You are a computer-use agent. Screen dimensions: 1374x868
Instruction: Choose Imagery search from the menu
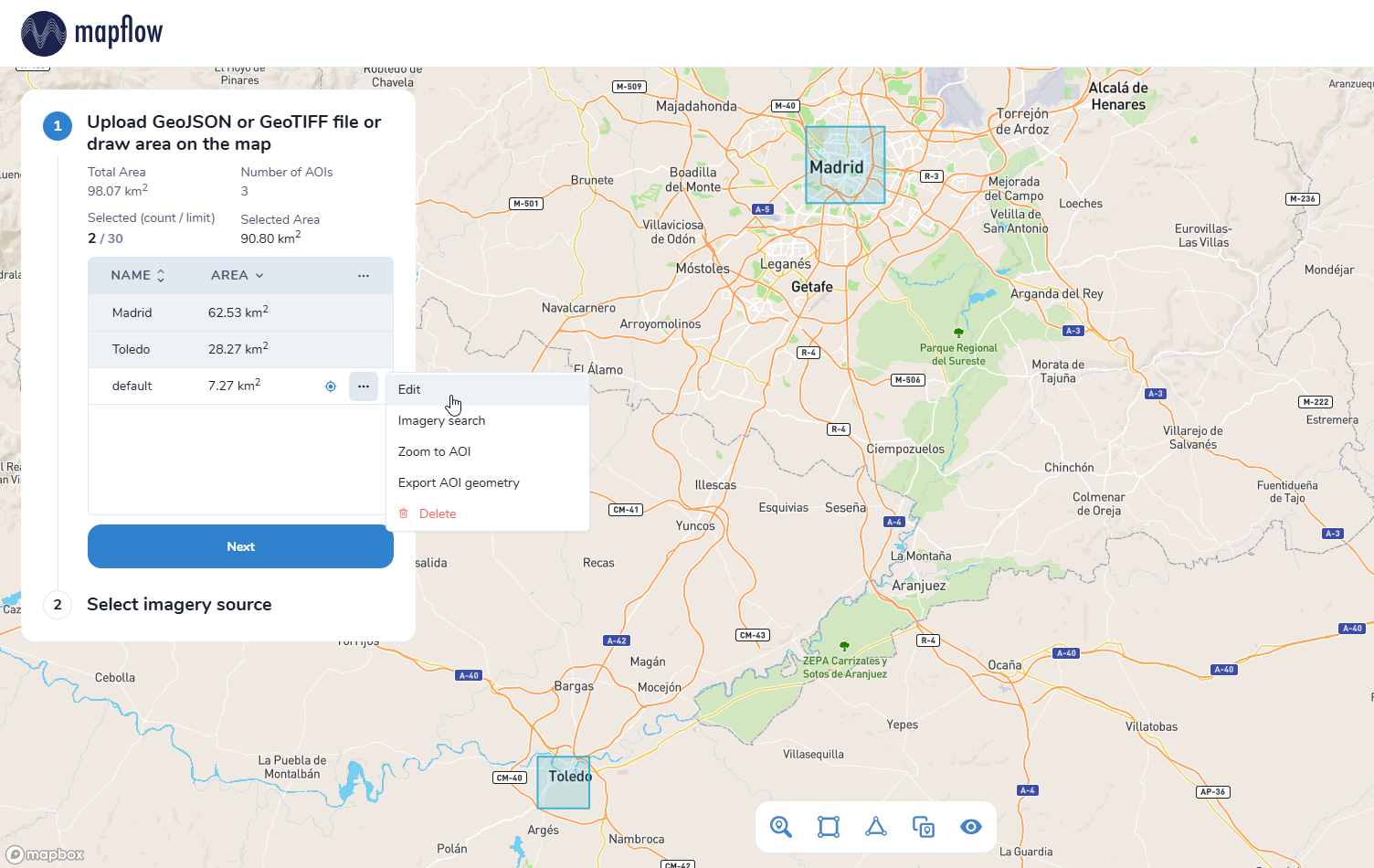pyautogui.click(x=441, y=421)
